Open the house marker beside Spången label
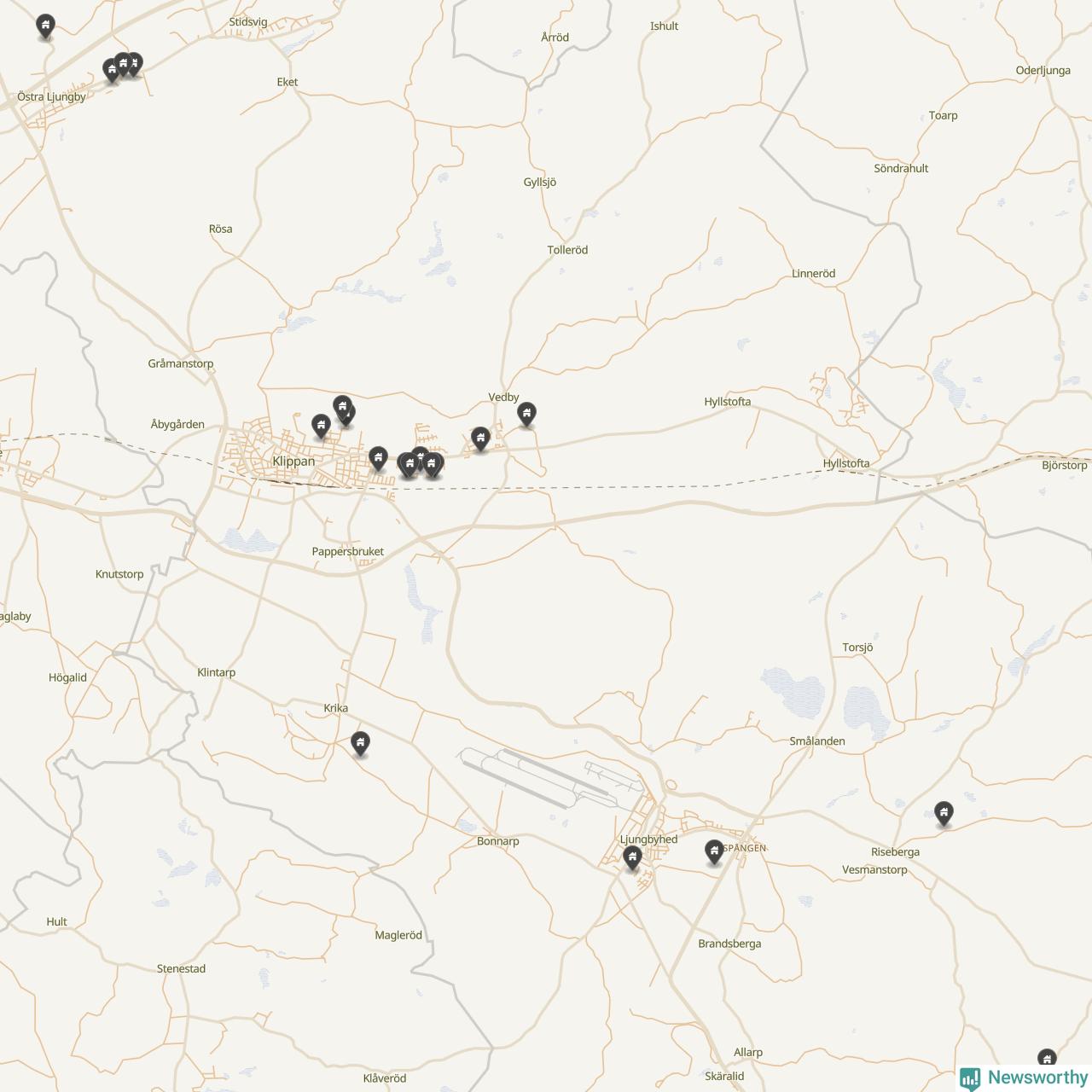The height and width of the screenshot is (1092, 1092). (714, 851)
